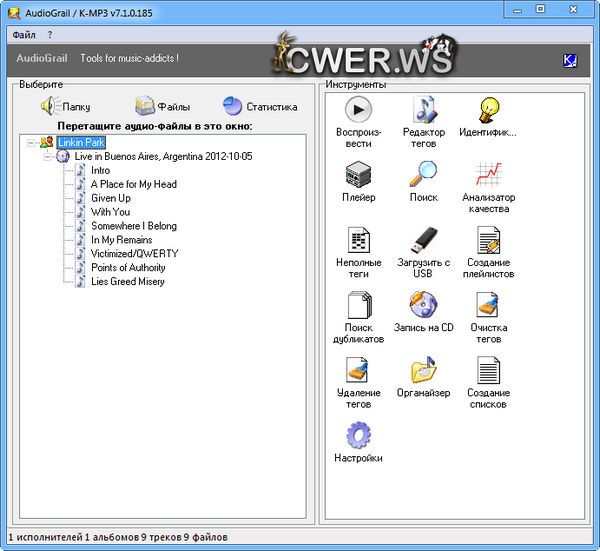Open the ? help menu
Image resolution: width=600 pixels, height=551 pixels.
pyautogui.click(x=50, y=34)
